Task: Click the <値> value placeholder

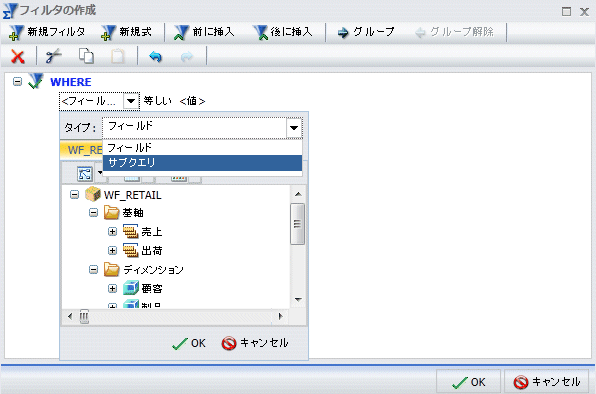Action: coord(192,101)
